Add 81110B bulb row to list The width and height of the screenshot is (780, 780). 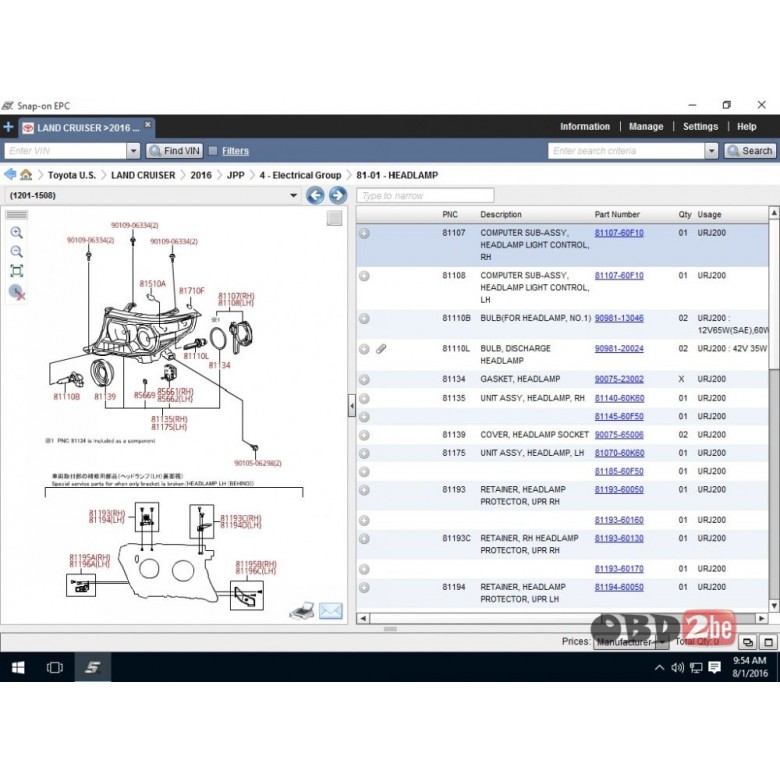364,319
